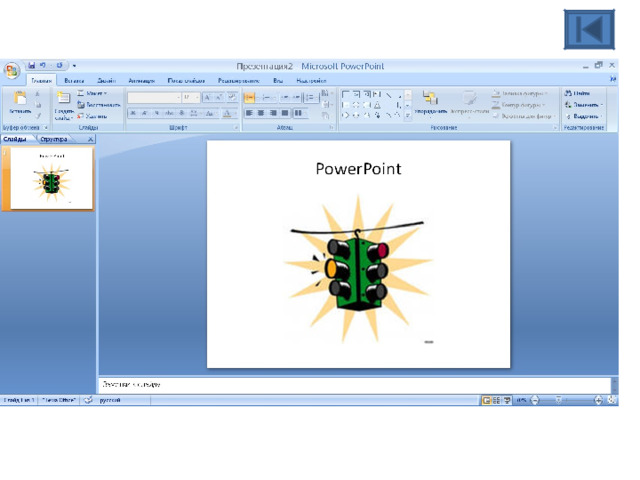Toggle Italic (К) formatting
Viewport: 640px width, 480px height.
pyautogui.click(x=144, y=113)
